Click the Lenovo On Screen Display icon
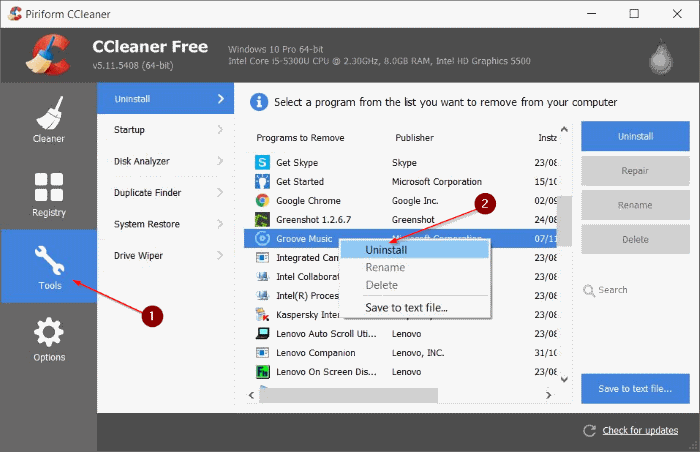Viewport: 700px width, 452px height. point(262,372)
